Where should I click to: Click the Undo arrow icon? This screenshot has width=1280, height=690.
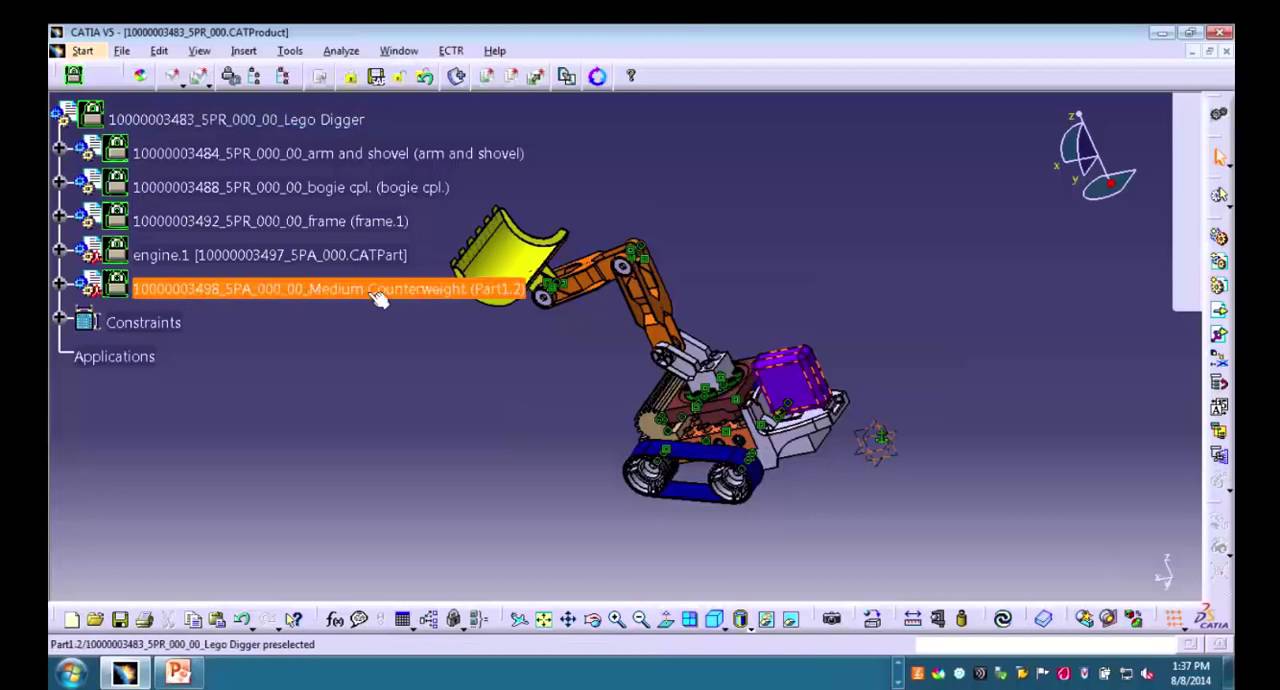(x=241, y=619)
